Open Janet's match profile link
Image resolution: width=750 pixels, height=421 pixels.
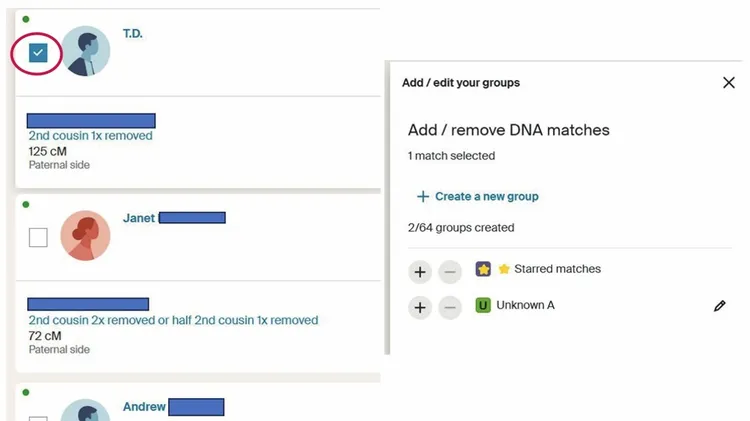139,218
